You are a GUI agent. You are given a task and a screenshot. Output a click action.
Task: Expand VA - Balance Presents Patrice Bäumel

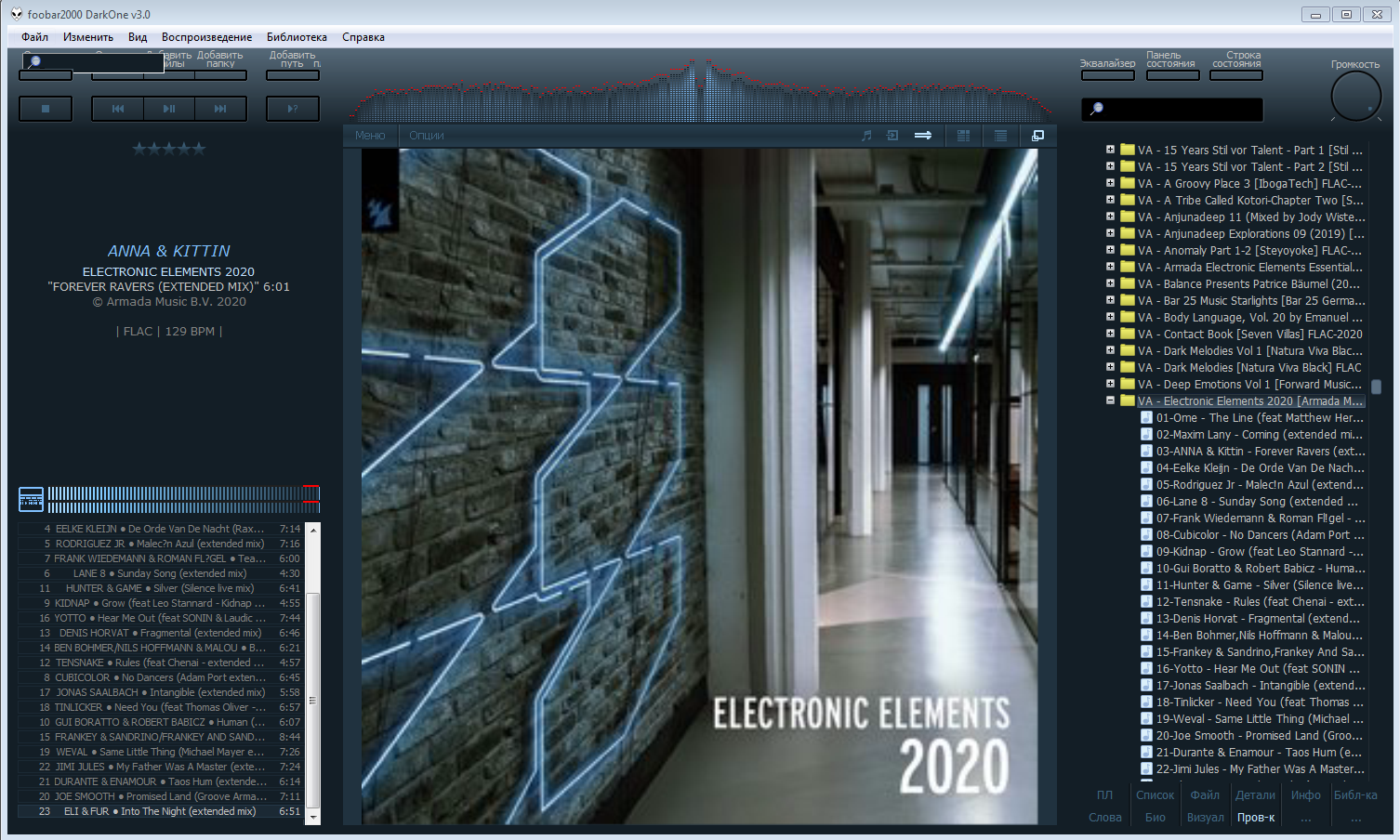pos(1110,283)
